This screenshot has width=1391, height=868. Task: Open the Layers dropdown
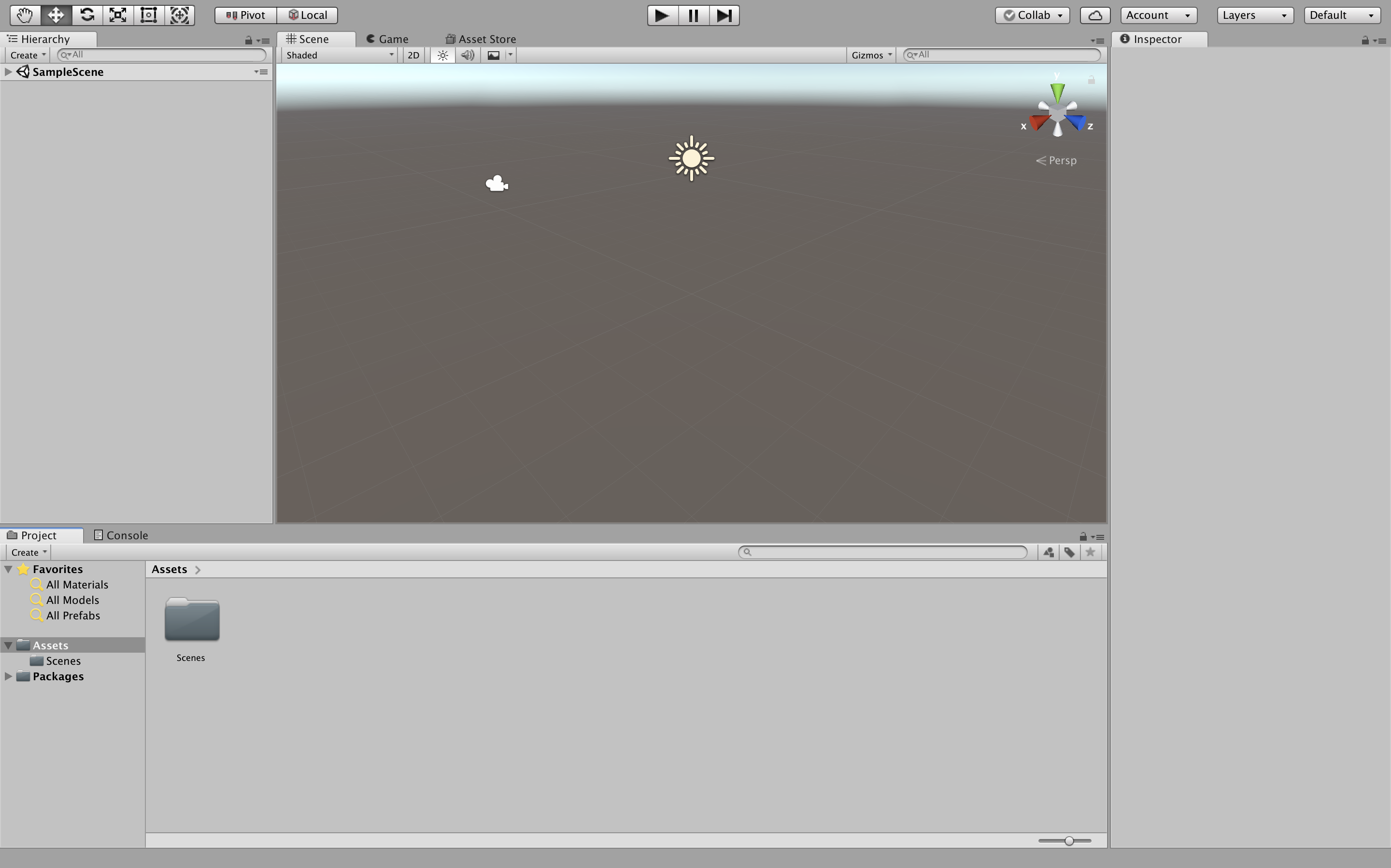pyautogui.click(x=1255, y=15)
